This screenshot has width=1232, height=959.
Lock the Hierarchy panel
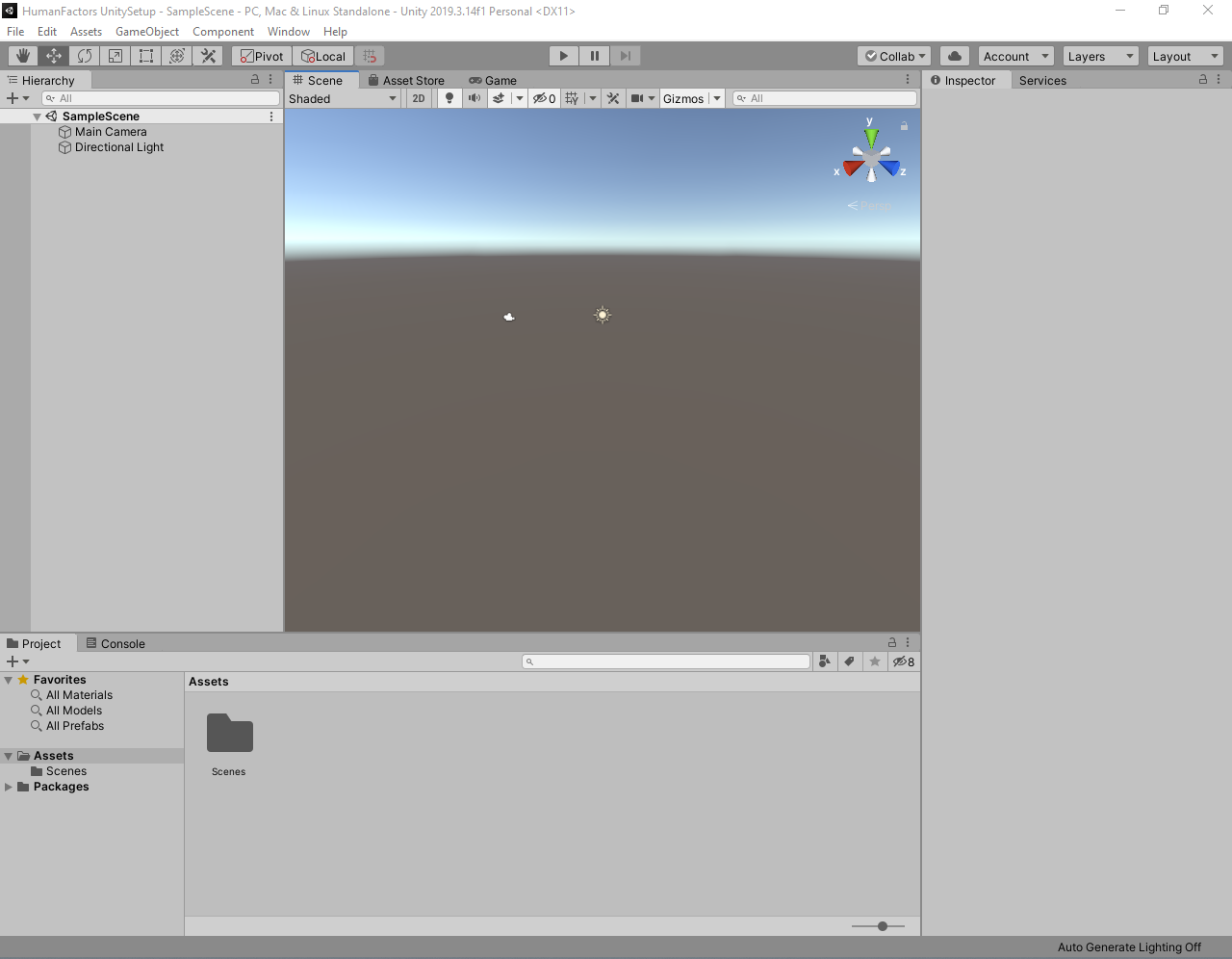255,80
